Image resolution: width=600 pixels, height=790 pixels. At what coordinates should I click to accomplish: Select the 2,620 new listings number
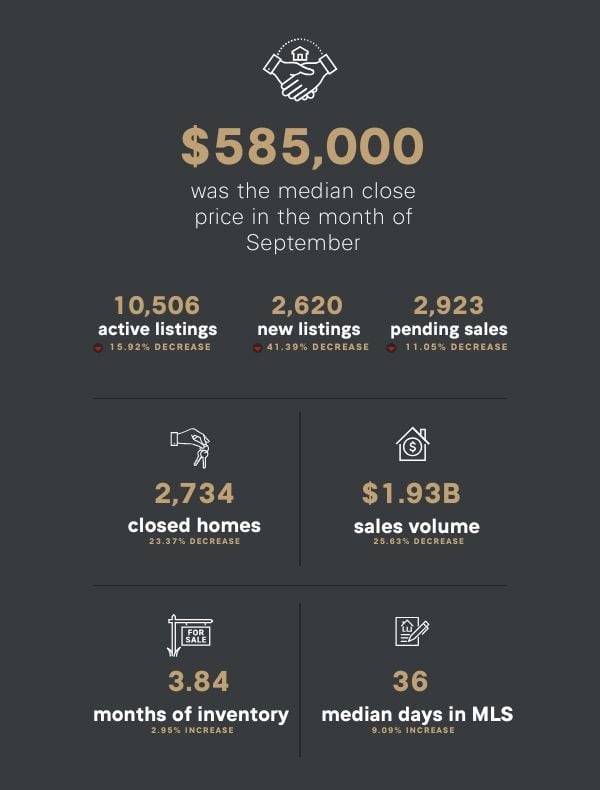tap(307, 305)
